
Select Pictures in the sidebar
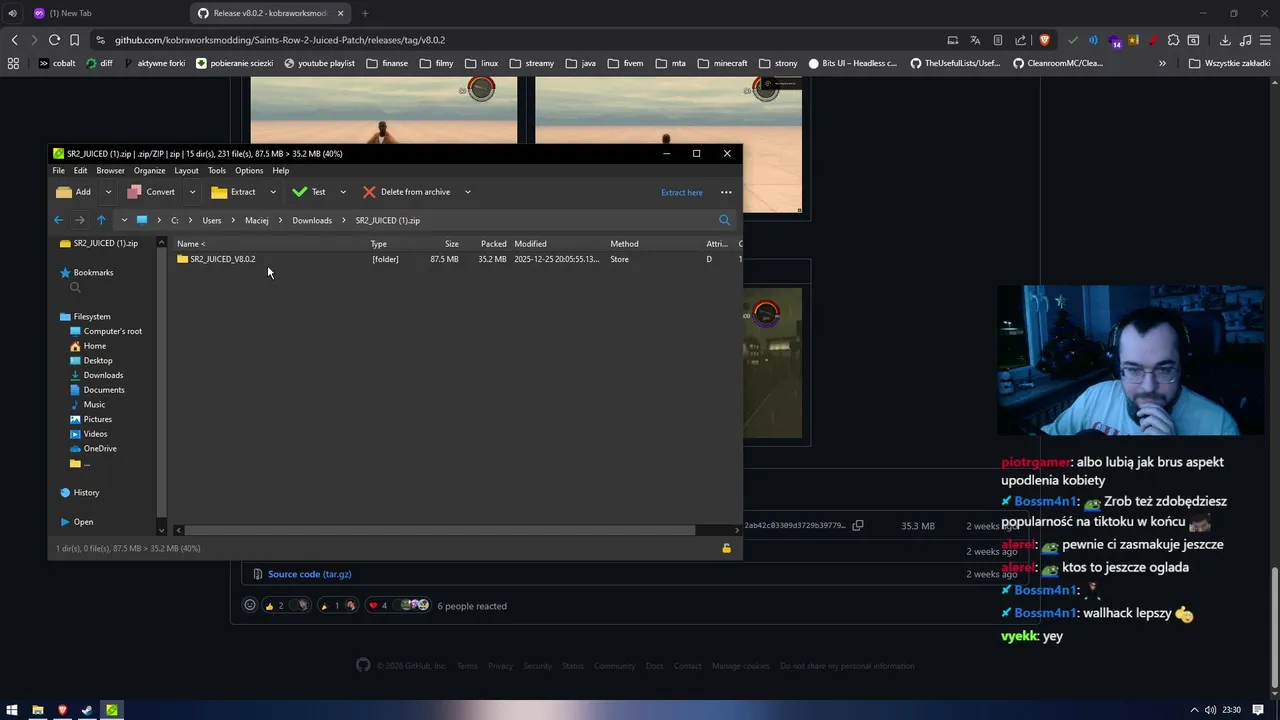coord(91,419)
